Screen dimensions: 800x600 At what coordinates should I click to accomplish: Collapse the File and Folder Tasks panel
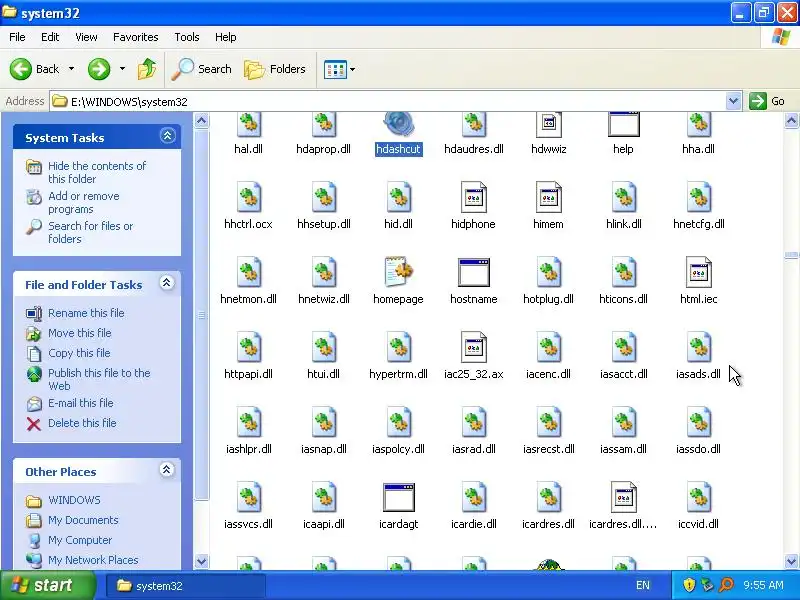pos(167,283)
